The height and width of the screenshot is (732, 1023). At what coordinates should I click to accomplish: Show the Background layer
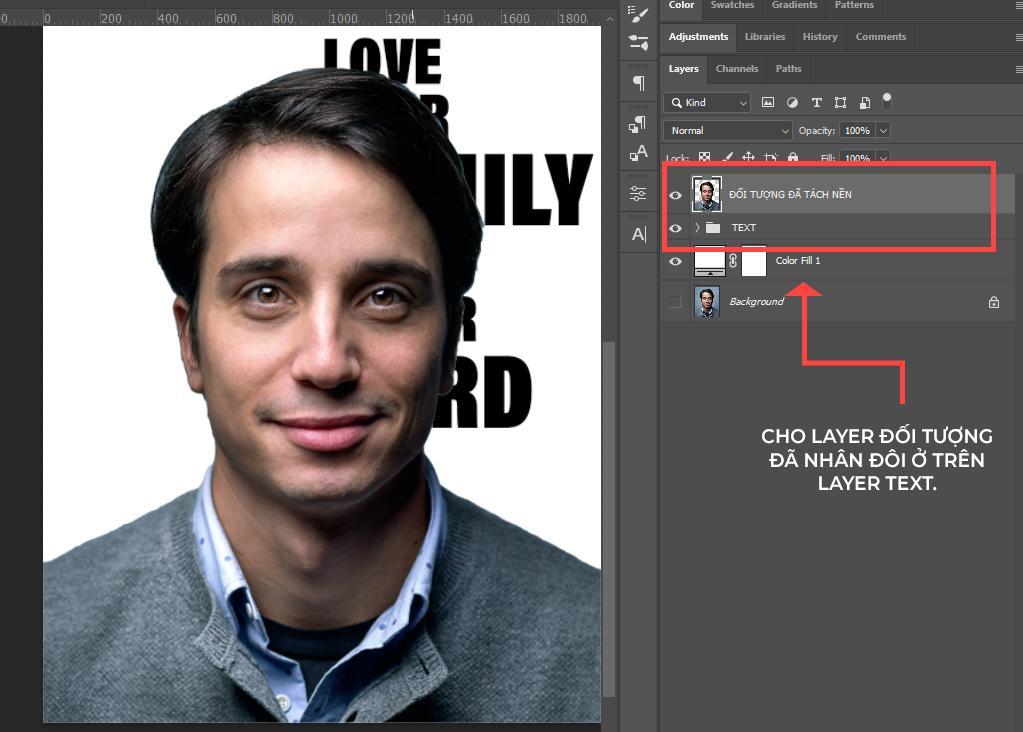click(x=676, y=301)
